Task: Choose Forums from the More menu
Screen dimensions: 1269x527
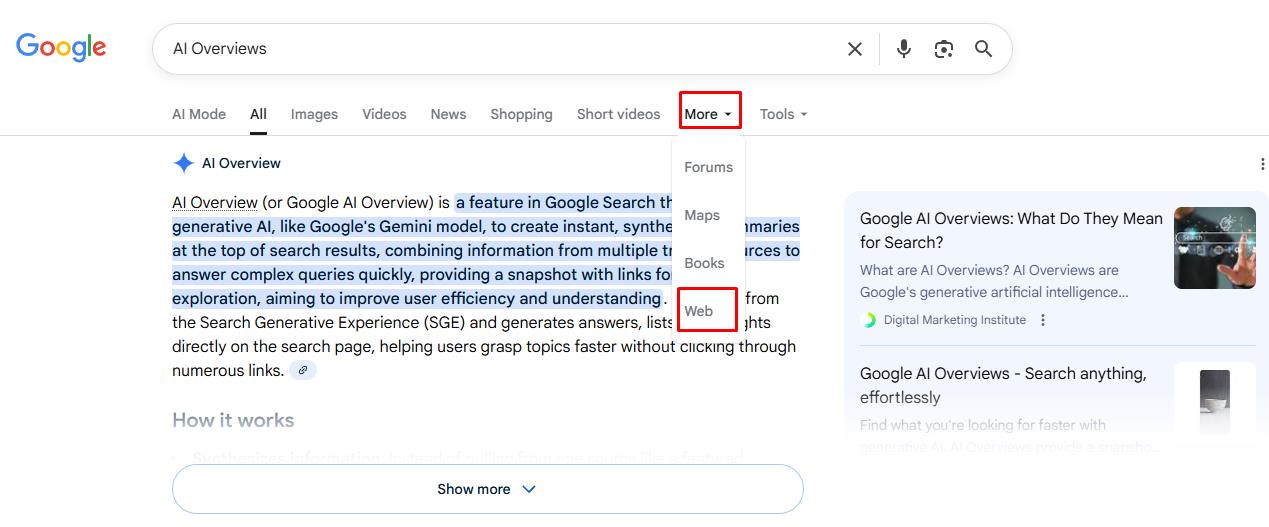Action: point(708,167)
